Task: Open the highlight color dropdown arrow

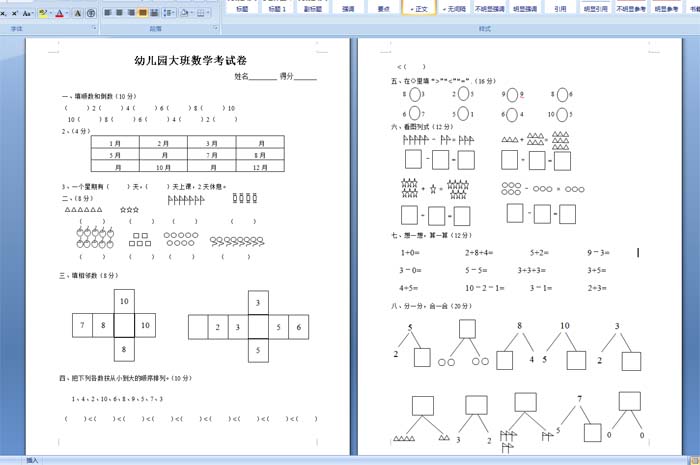Action: point(50,13)
